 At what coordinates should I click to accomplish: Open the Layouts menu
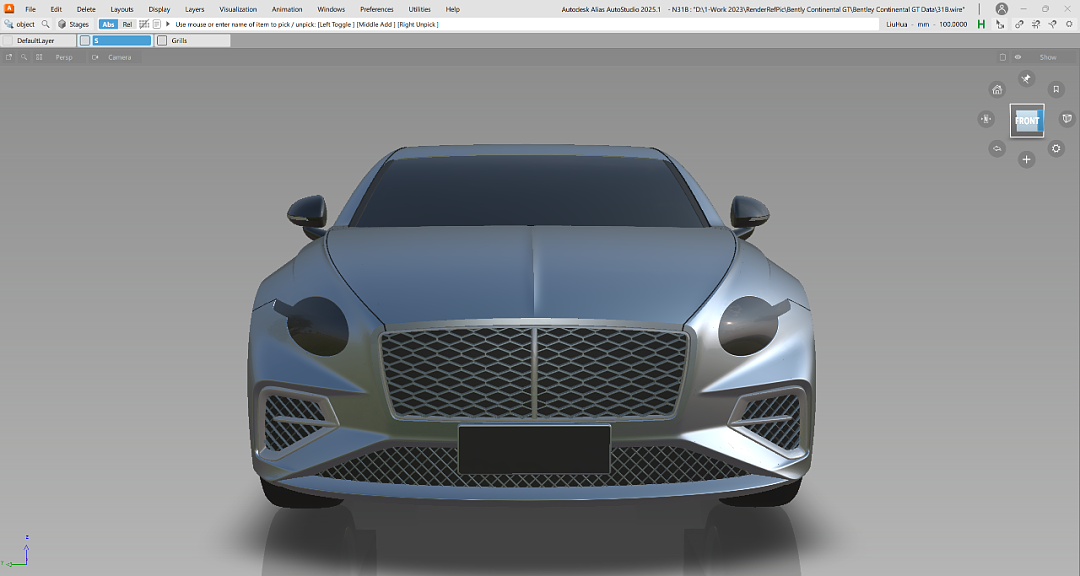(x=122, y=10)
